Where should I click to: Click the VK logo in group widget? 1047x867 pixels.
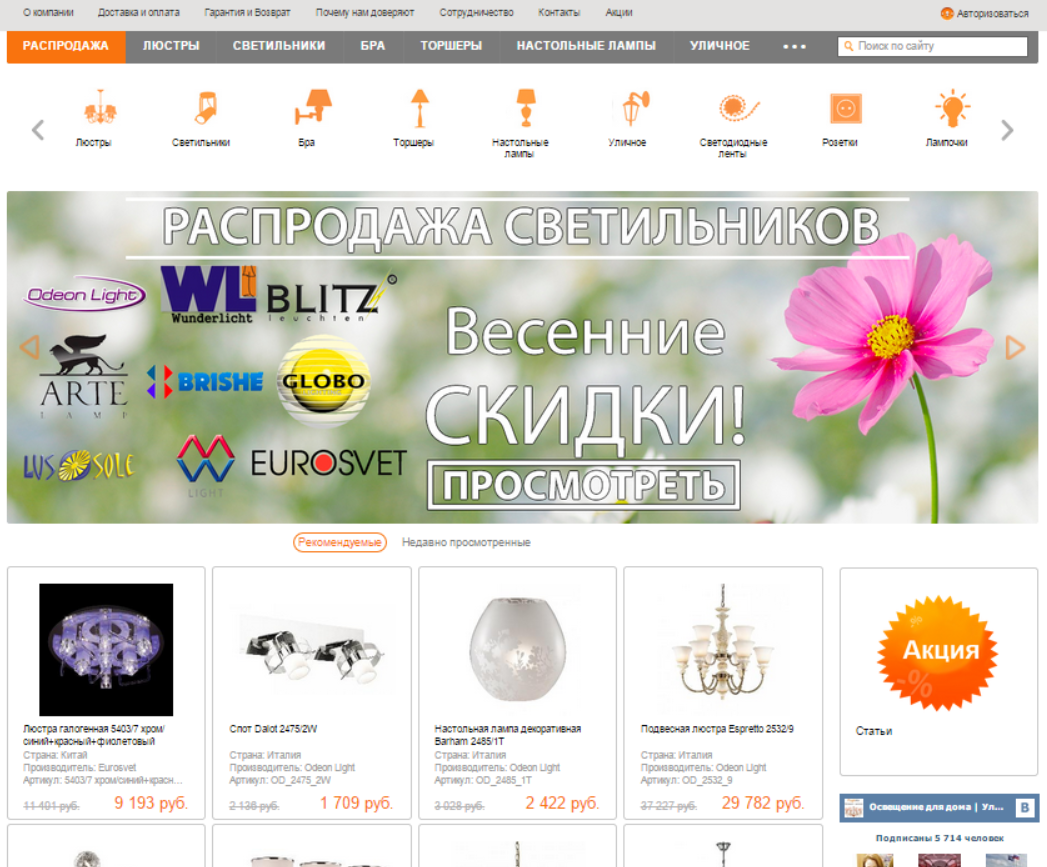pos(1025,808)
